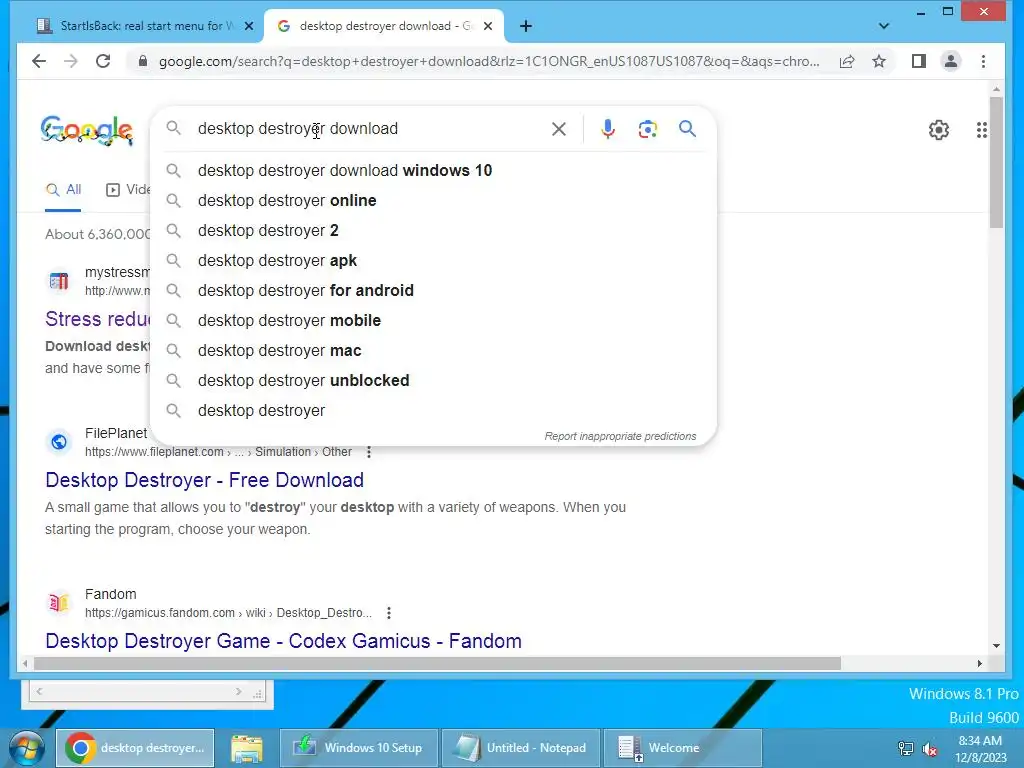Share this page via share icon
This screenshot has height=768, width=1024.
coord(847,61)
